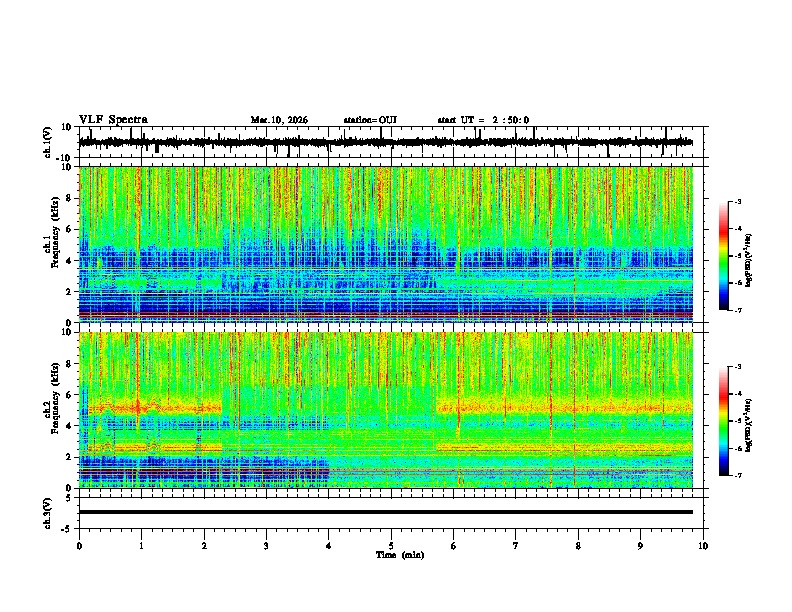Screen dimensions: 792x612
Task: Click time axis tick label "3"
Action: pyautogui.click(x=266, y=546)
